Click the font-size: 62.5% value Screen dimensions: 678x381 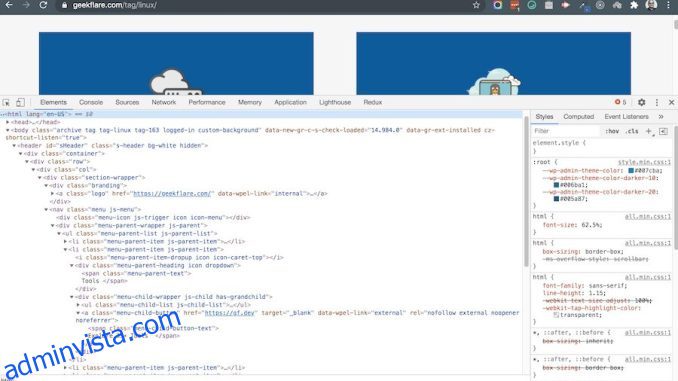[x=590, y=225]
